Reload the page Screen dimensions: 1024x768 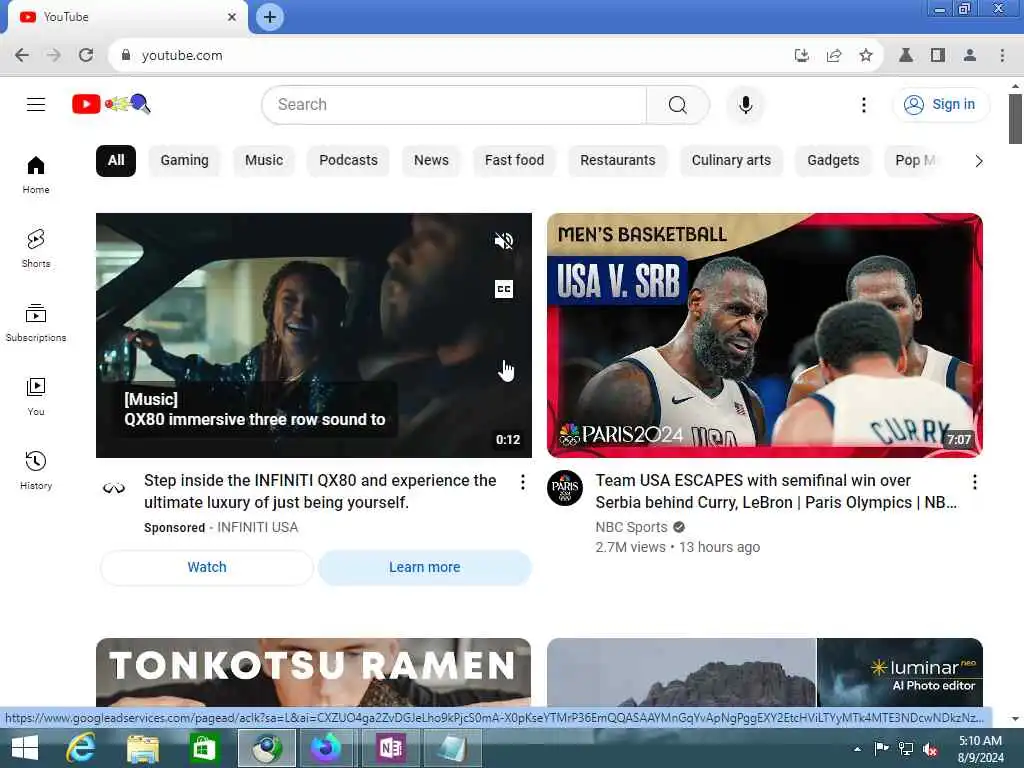[x=86, y=56]
